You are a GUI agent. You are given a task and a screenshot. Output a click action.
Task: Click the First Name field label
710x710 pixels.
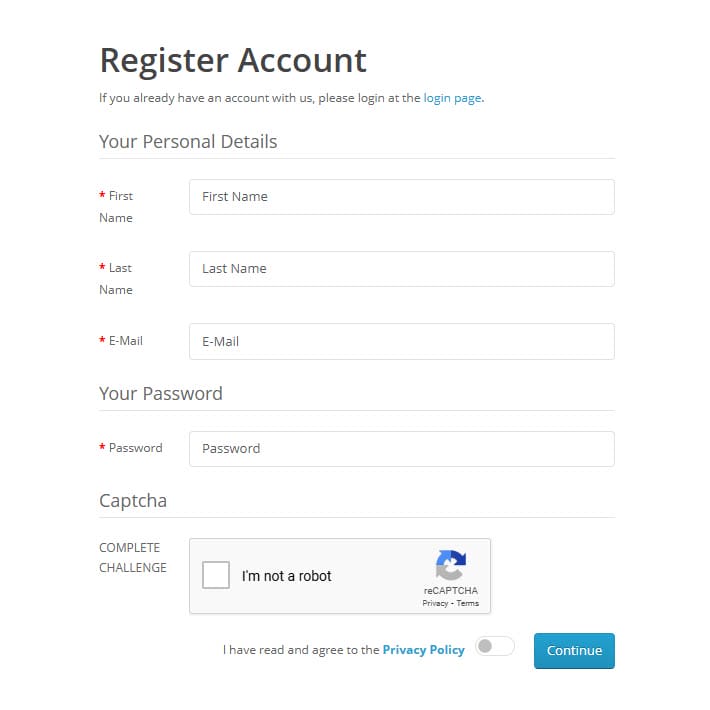click(116, 207)
